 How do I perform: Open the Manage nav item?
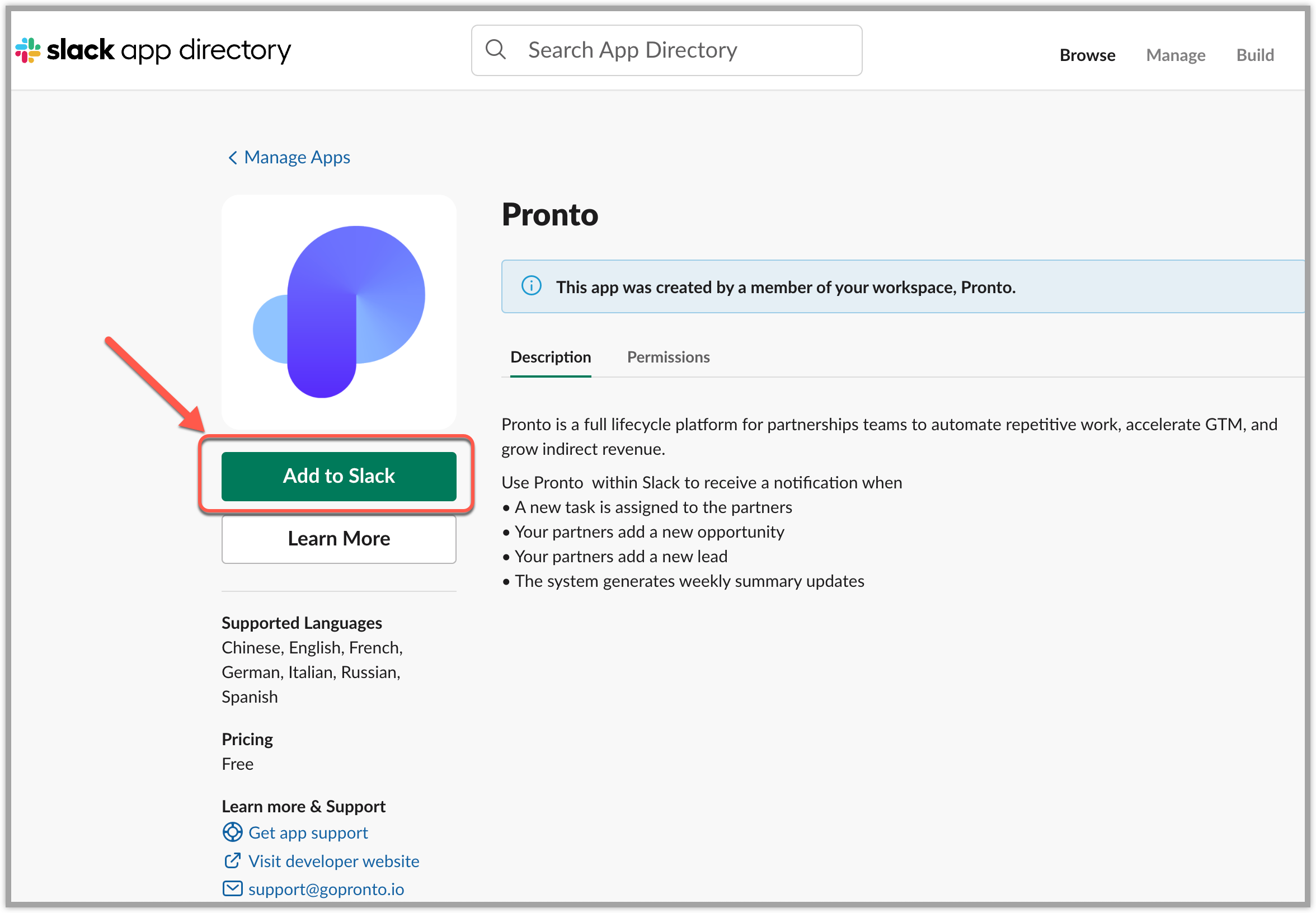pyautogui.click(x=1175, y=55)
